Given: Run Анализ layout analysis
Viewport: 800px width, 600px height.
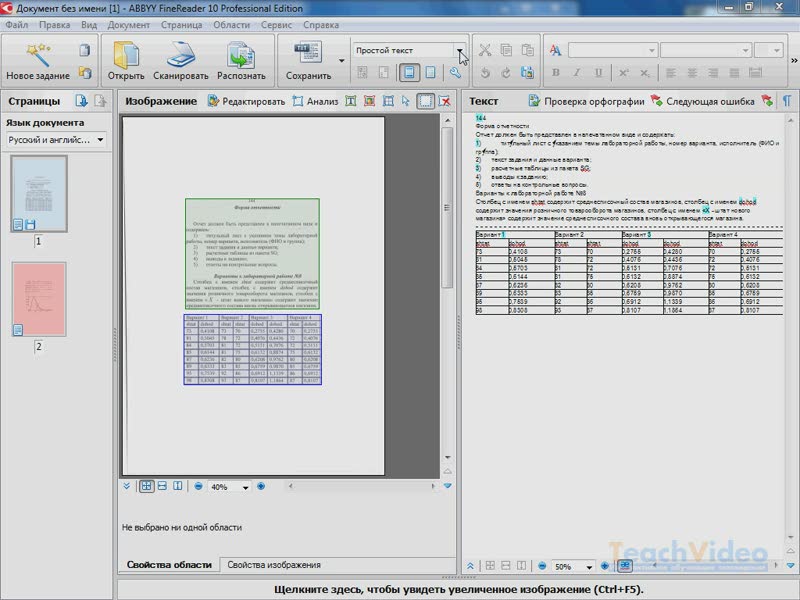Looking at the screenshot, I should (315, 101).
